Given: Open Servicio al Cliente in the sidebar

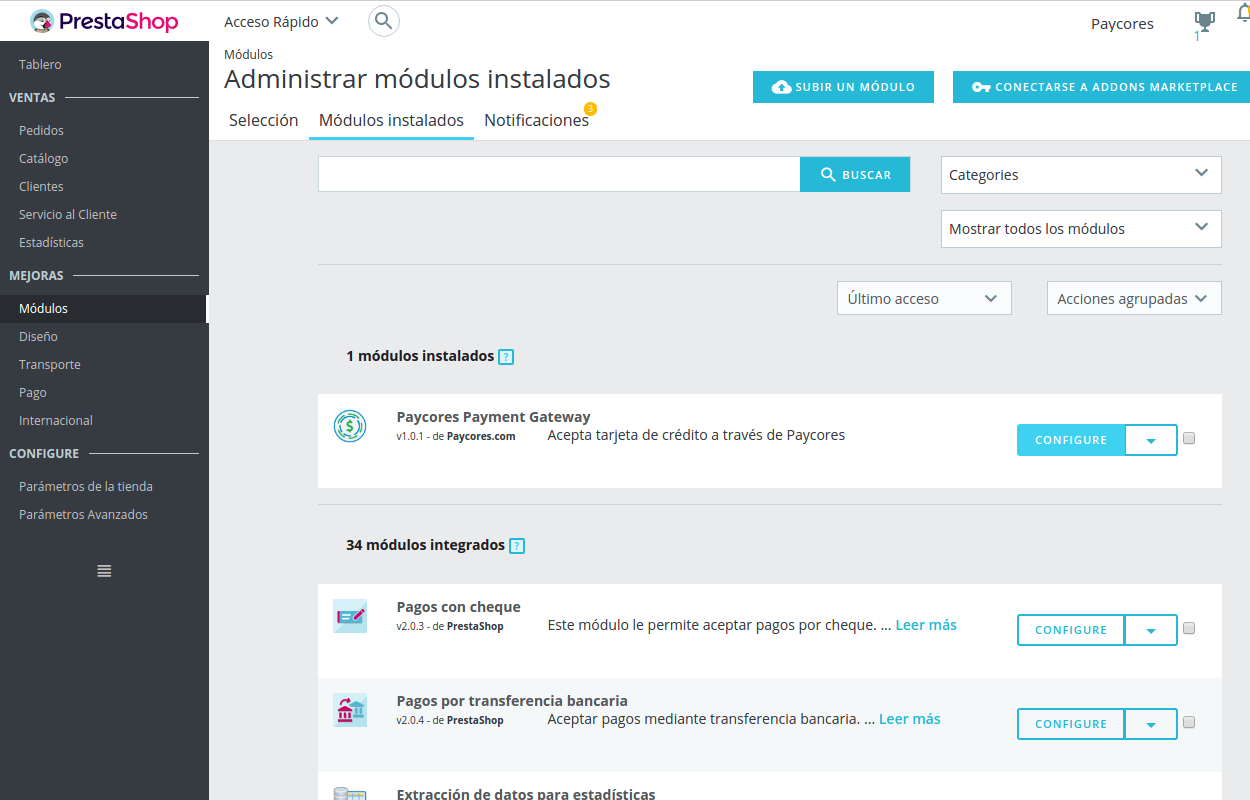Looking at the screenshot, I should pos(68,214).
